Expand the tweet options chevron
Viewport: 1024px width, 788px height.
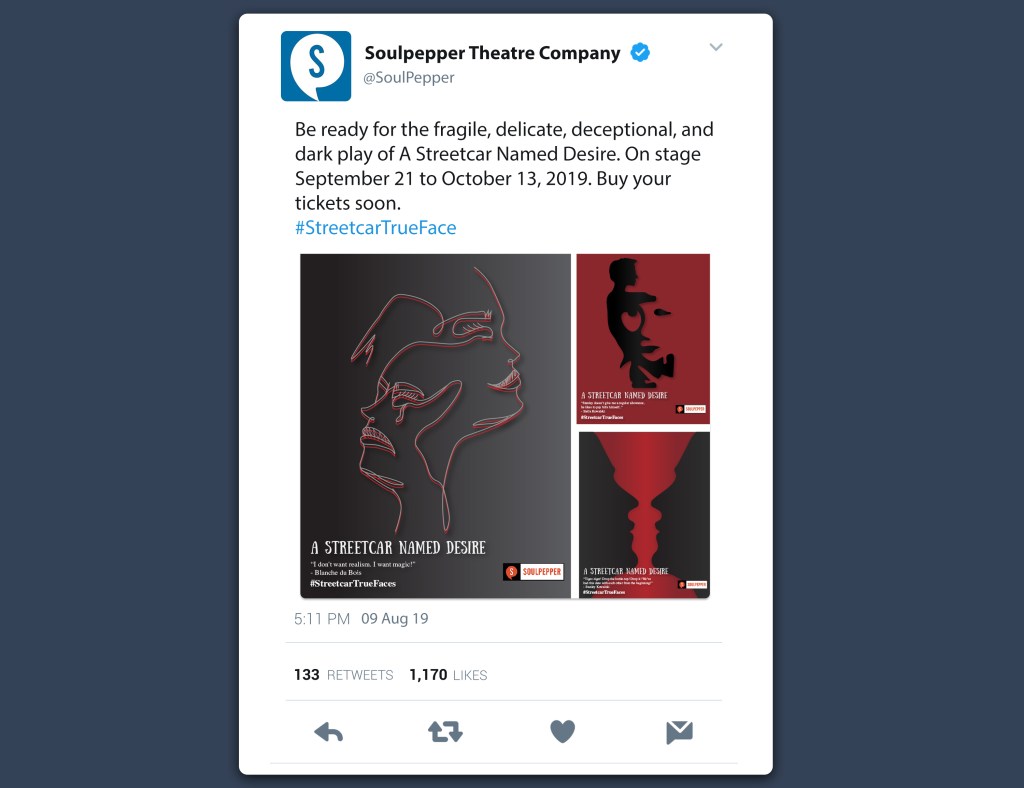716,47
